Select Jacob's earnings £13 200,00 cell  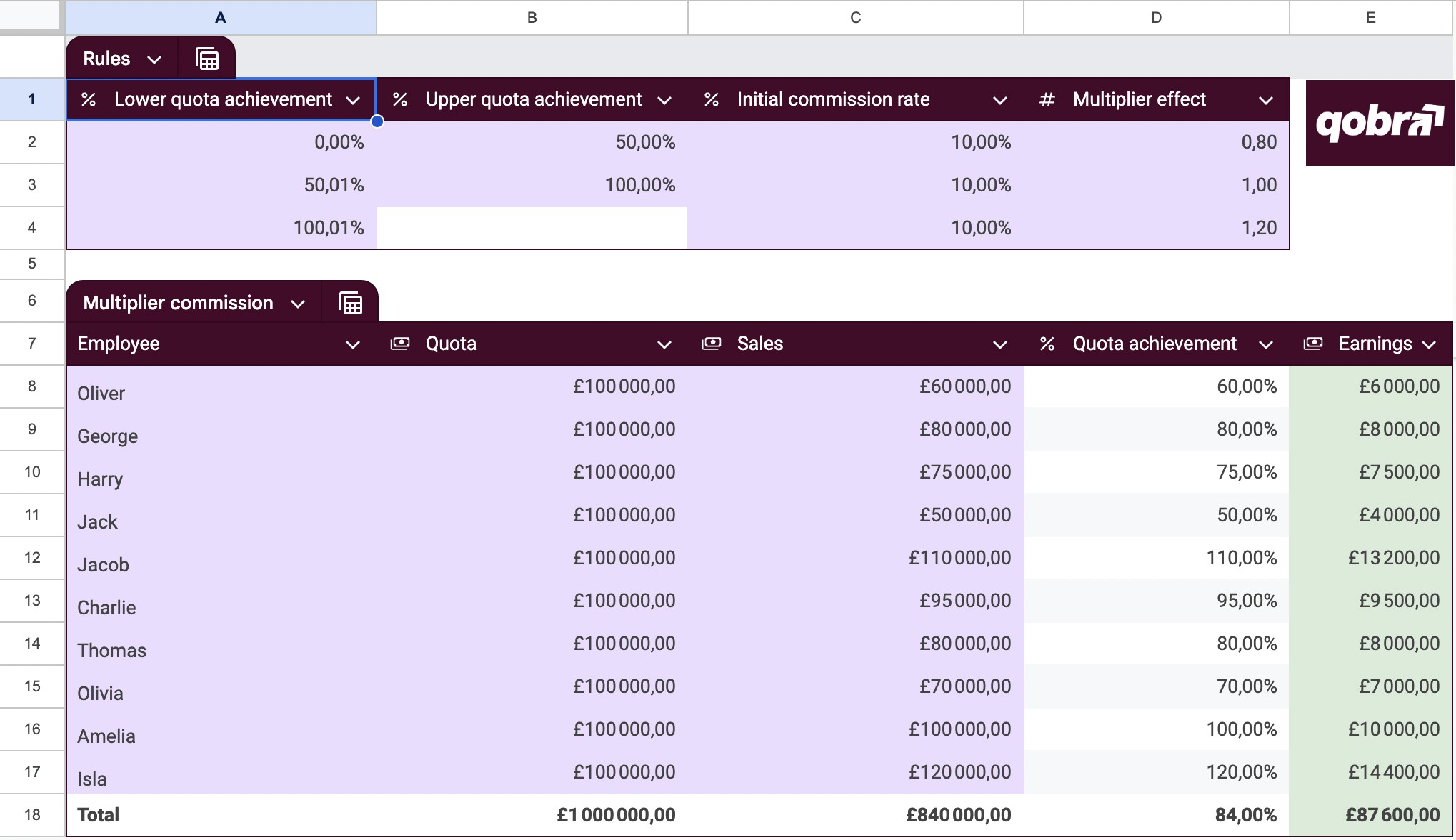(x=1371, y=558)
